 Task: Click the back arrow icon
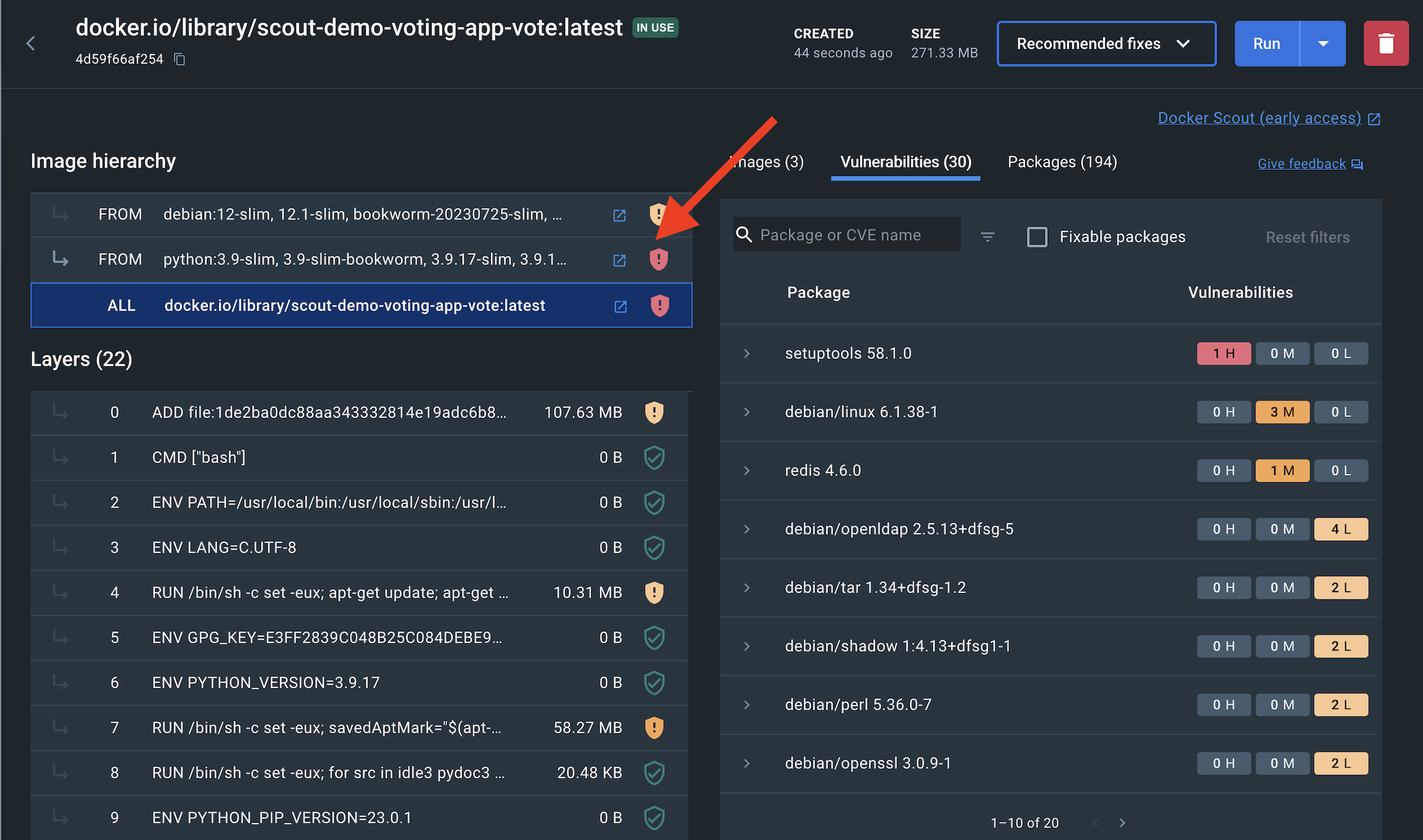point(31,43)
